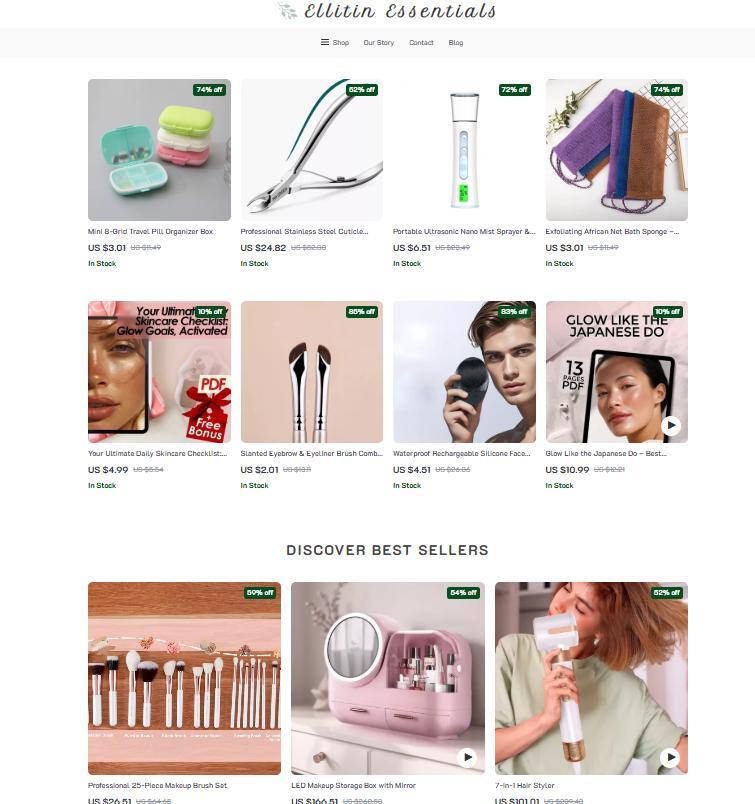Play the 7-in-1 Hair Styler video
This screenshot has width=755, height=804.
click(x=670, y=757)
